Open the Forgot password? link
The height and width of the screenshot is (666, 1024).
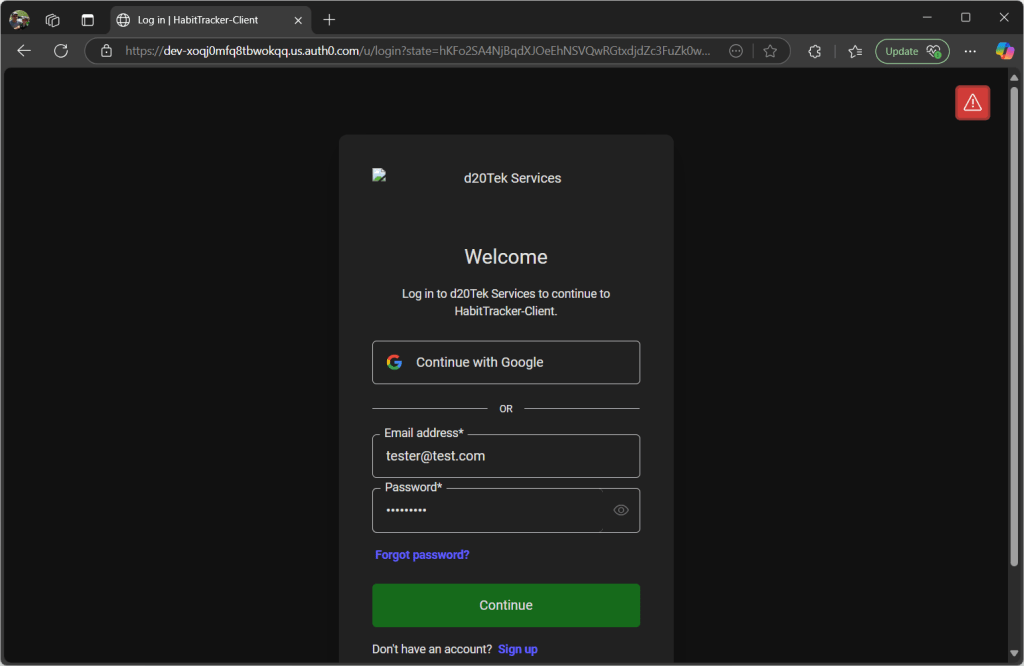422,555
